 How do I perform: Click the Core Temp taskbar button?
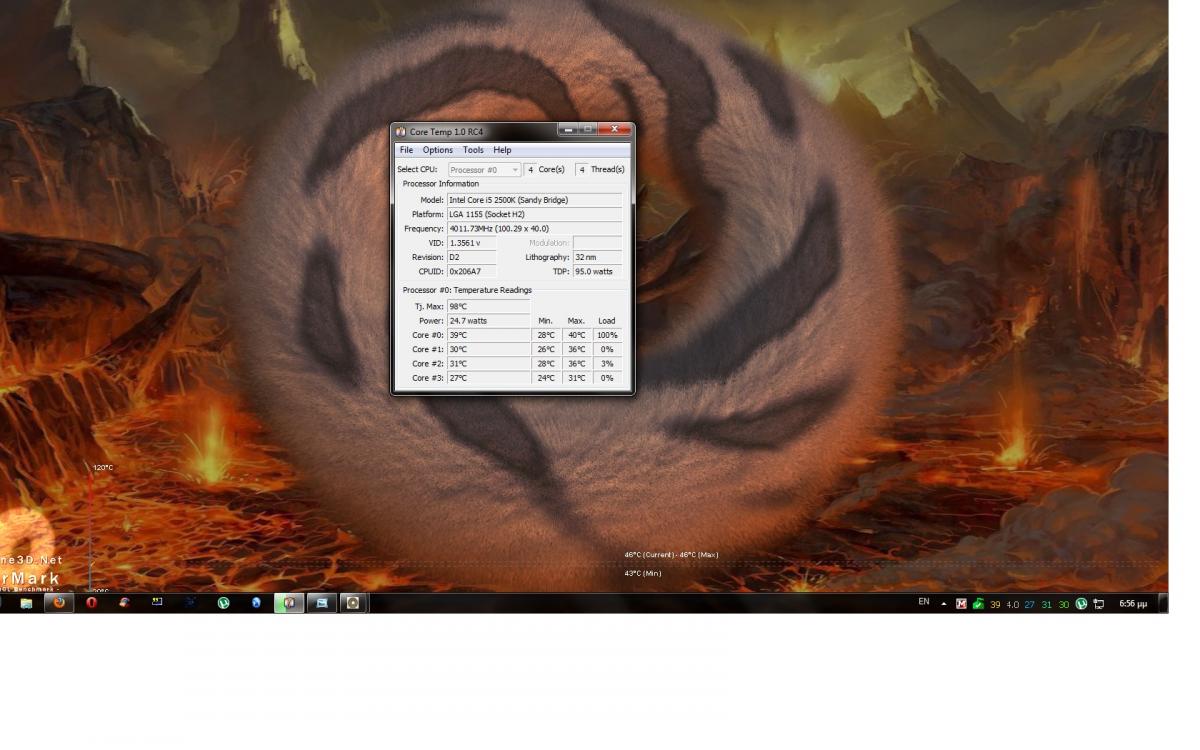[x=289, y=603]
